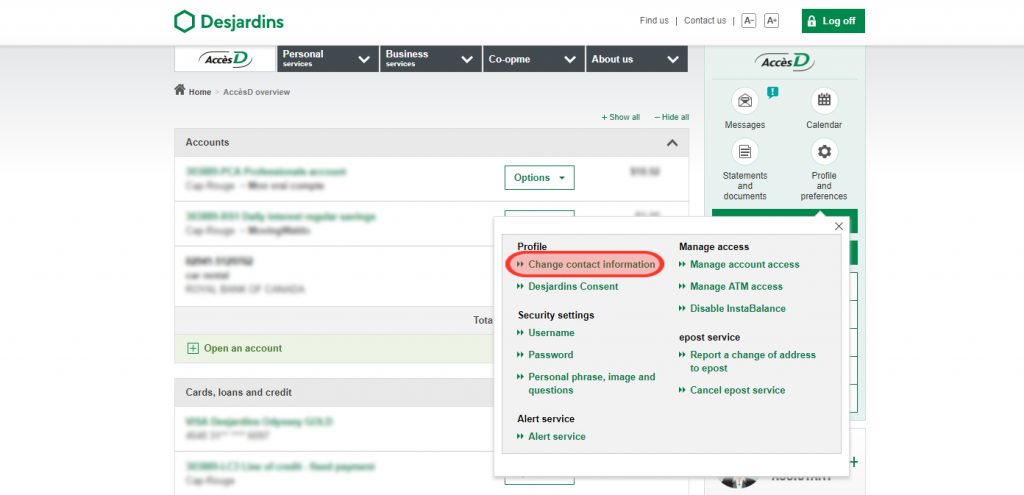Screen dimensions: 1024x495
Task: Open the Calendar icon
Action: (x=824, y=100)
